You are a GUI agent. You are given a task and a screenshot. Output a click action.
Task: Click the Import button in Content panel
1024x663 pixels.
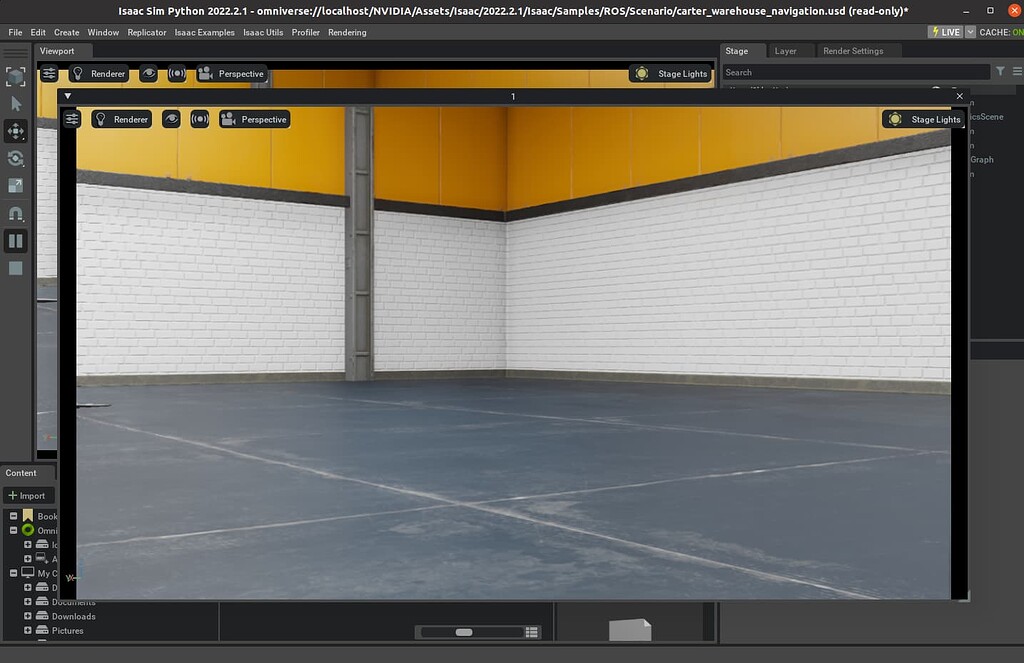[x=29, y=495]
